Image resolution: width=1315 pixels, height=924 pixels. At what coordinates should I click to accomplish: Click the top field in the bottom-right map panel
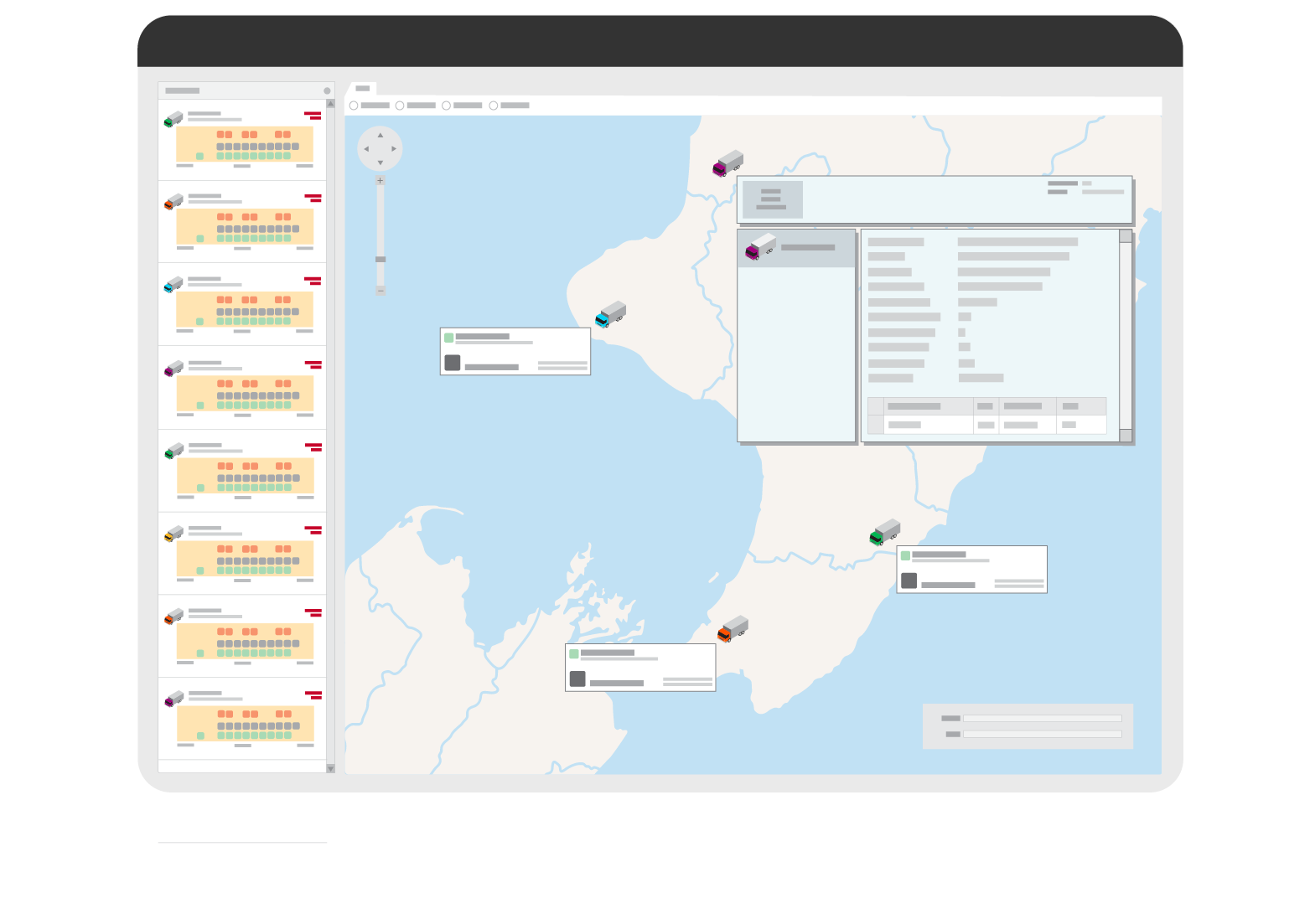click(1042, 719)
